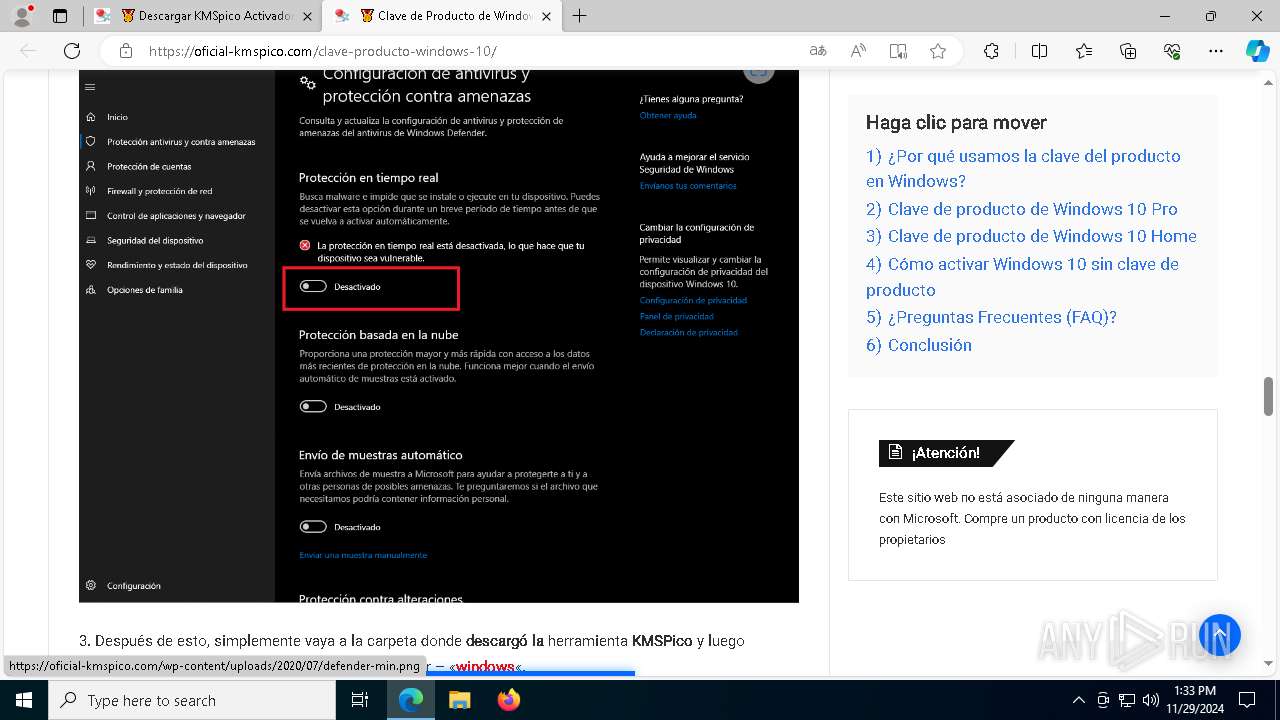Open the Edge profile icon
The height and width of the screenshot is (720, 1280).
(x=22, y=16)
